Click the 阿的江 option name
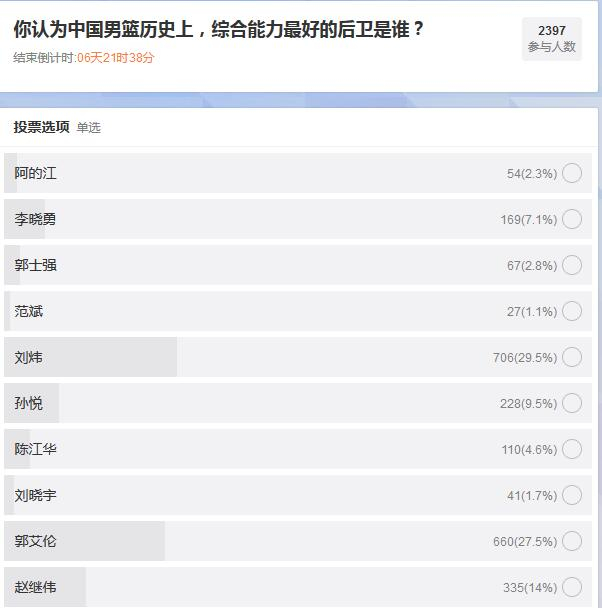The height and width of the screenshot is (608, 602). pos(36,173)
